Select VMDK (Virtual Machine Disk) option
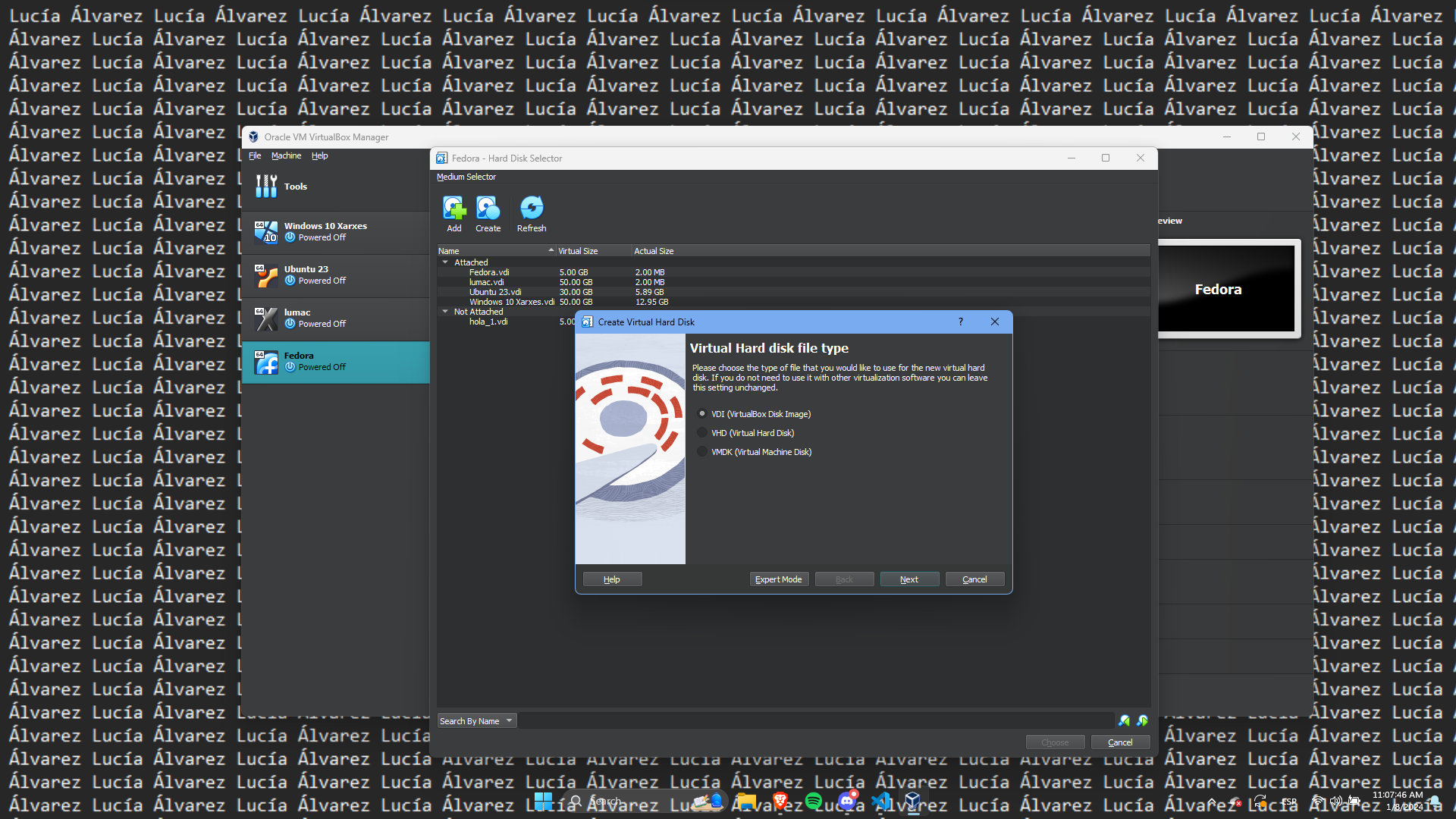The width and height of the screenshot is (1456, 819). point(702,452)
